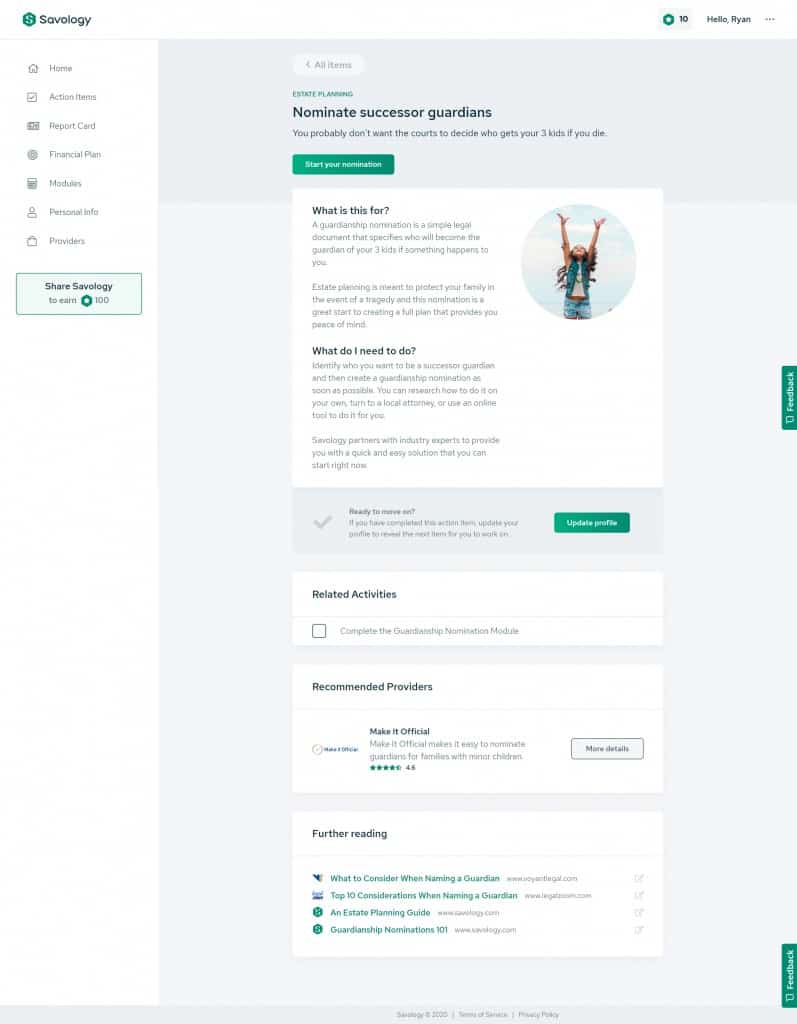Go back via the All items chevron
Viewport: 797px width, 1024px height.
[x=308, y=65]
